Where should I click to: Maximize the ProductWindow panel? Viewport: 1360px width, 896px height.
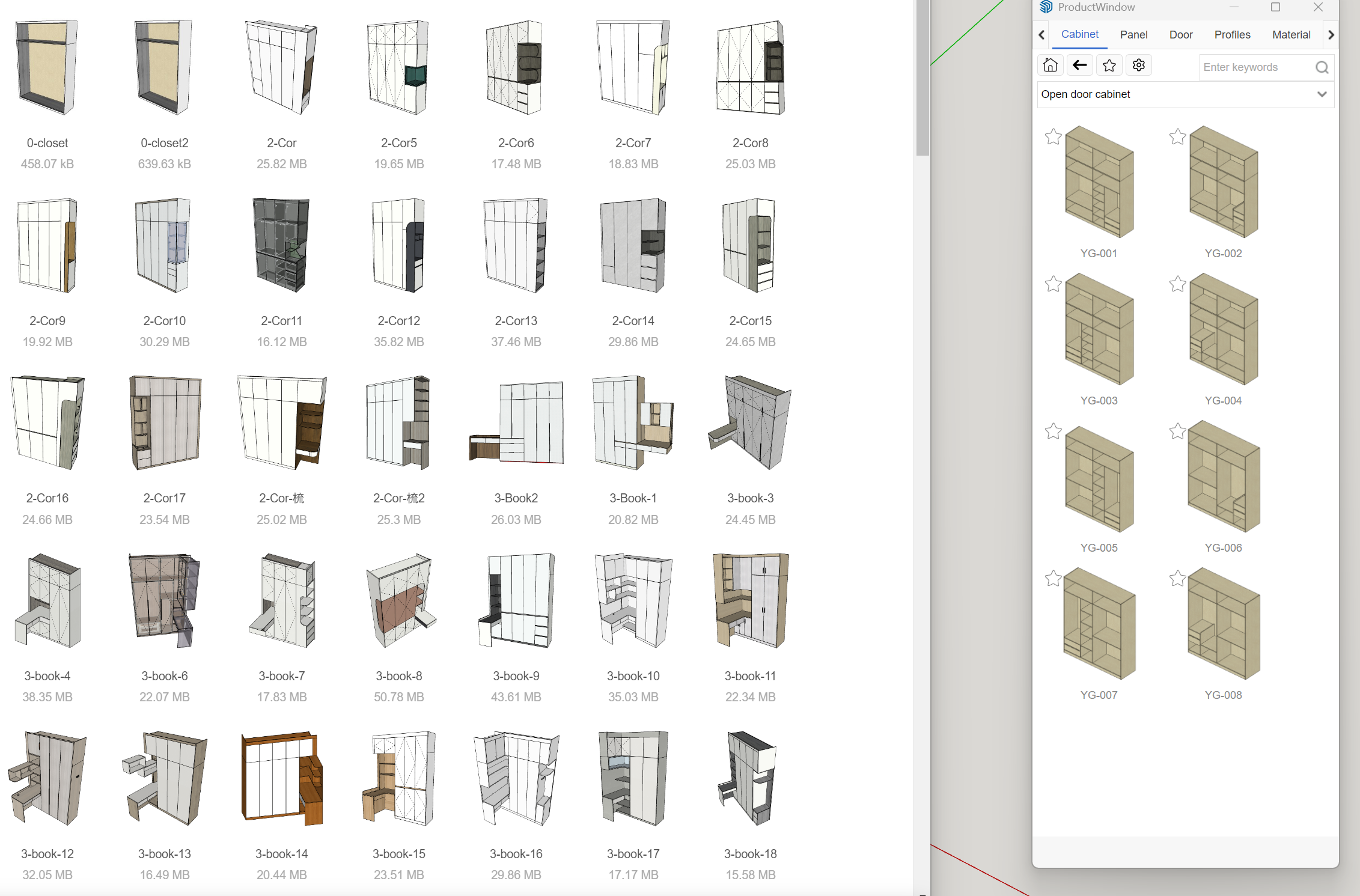pos(1275,7)
